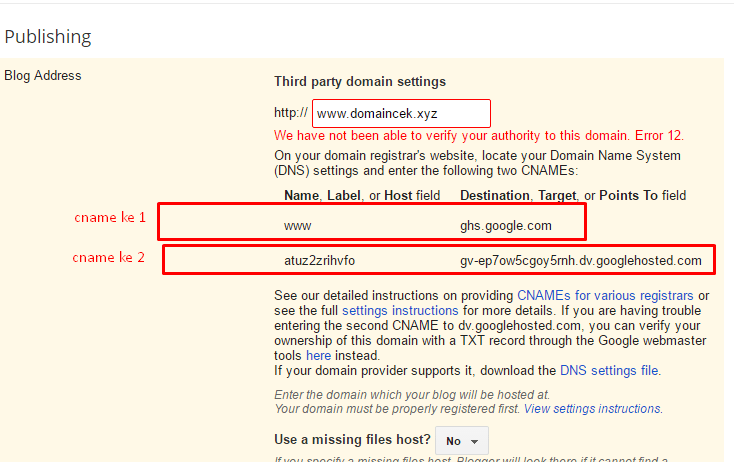Open the 'View settings instructions' link
The height and width of the screenshot is (462, 734).
click(x=592, y=409)
